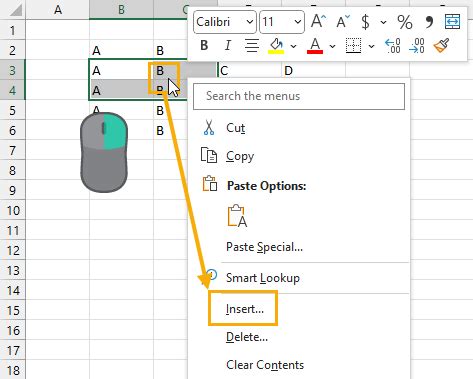Open the Calibri font dropdown
The image size is (473, 379).
[225, 22]
